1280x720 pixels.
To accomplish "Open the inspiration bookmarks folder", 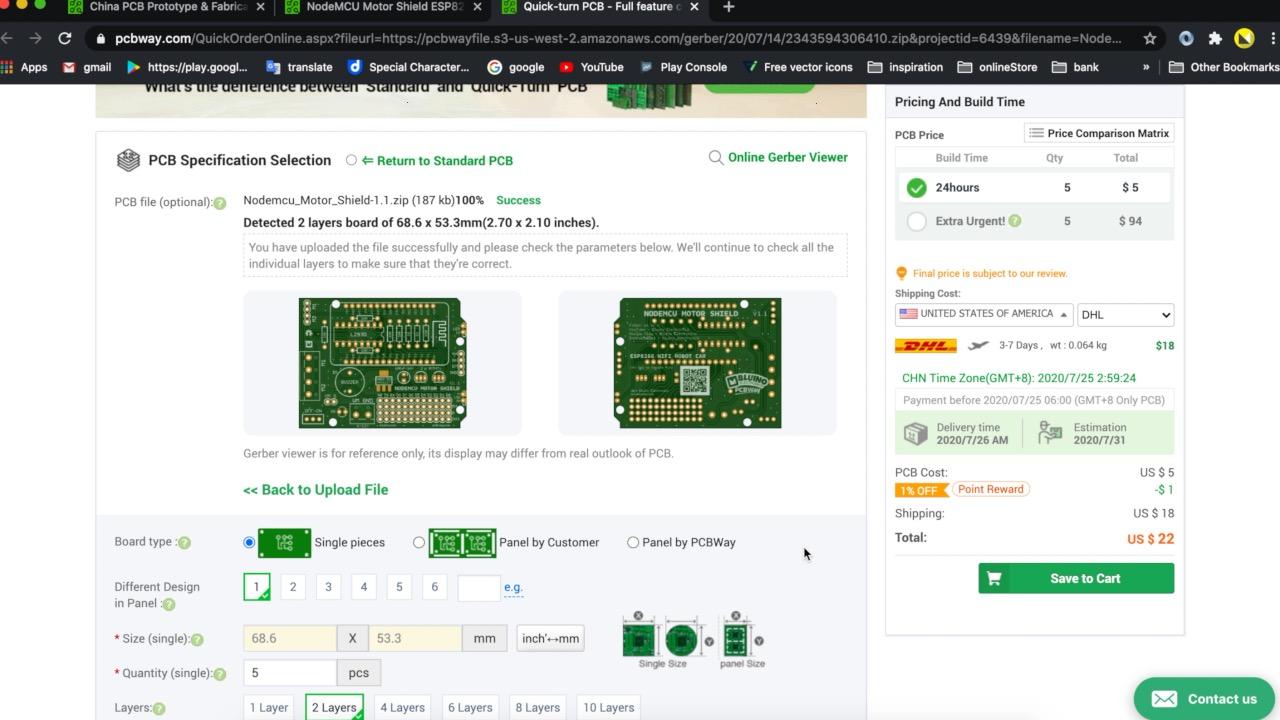I will pos(905,67).
